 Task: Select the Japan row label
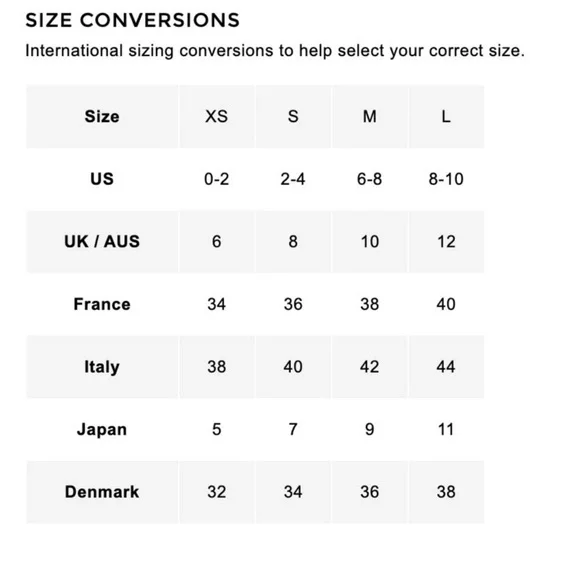point(102,429)
